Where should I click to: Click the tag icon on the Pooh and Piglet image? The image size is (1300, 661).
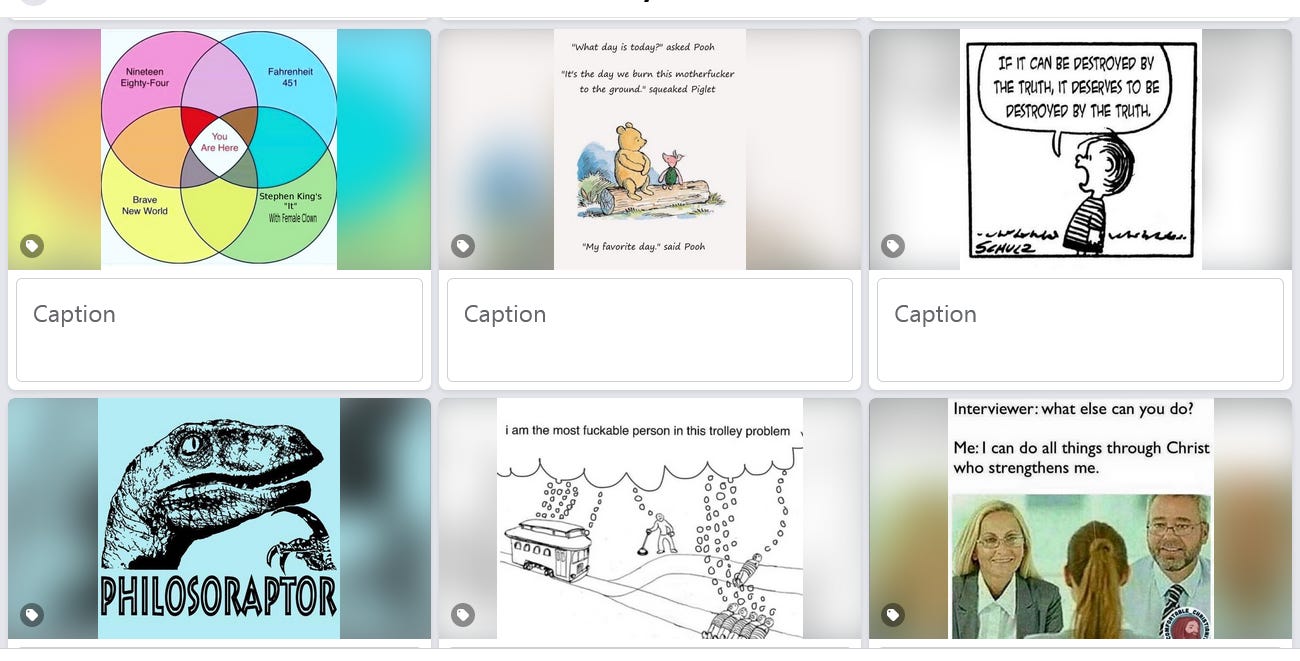pos(462,246)
